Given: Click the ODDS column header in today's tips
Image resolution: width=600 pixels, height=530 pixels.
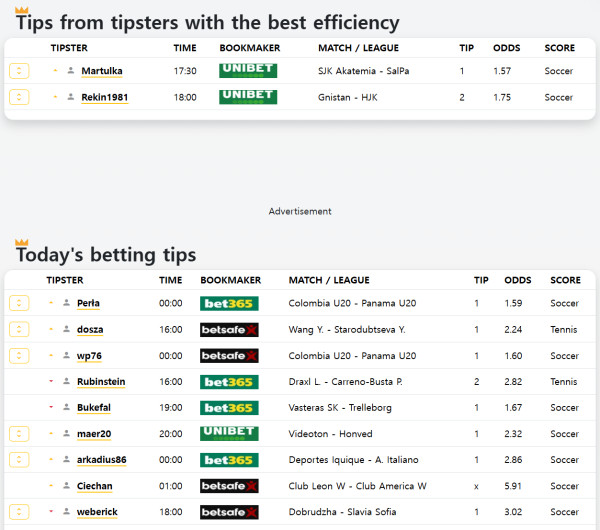Looking at the screenshot, I should point(517,280).
